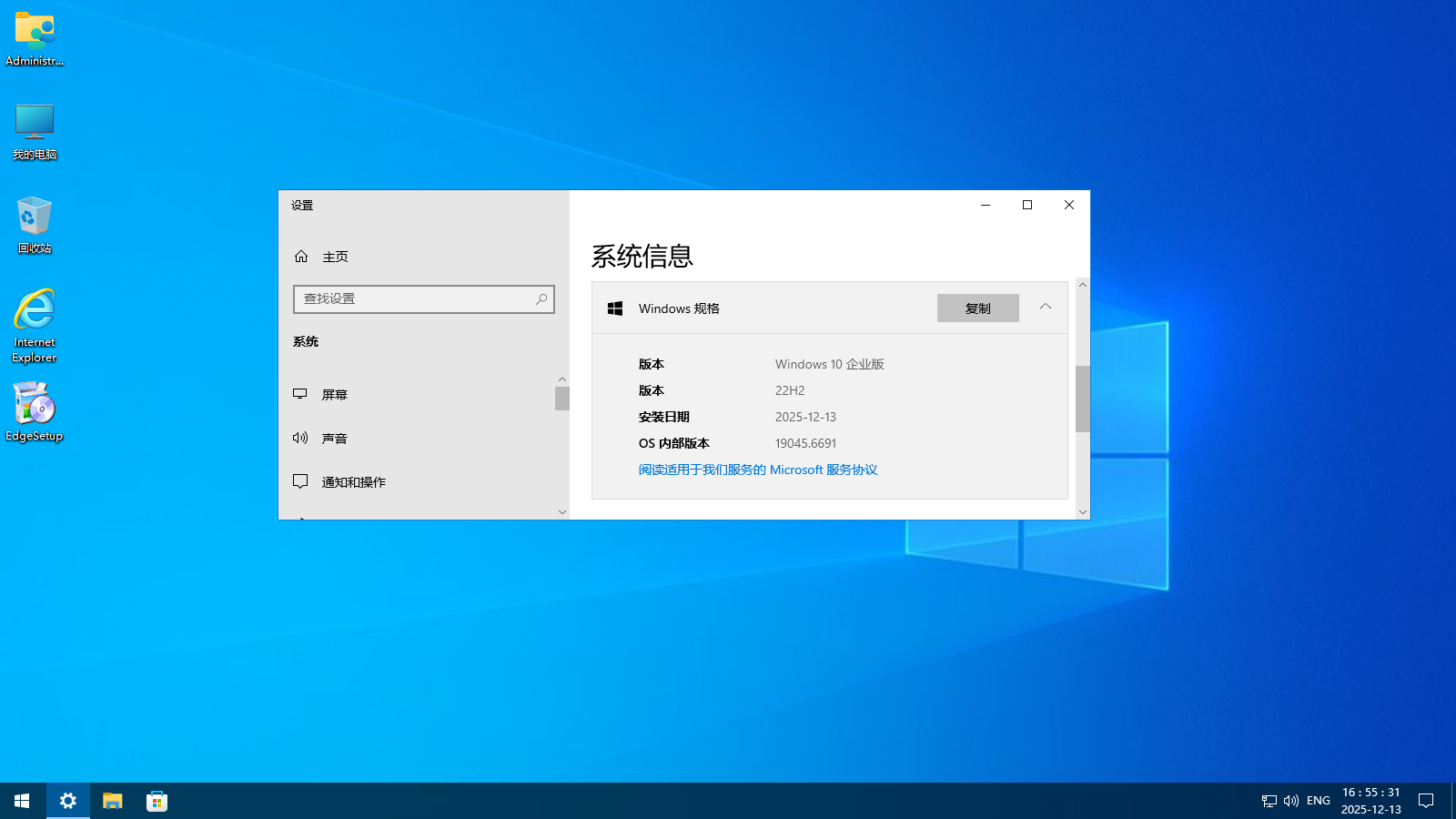Open the notification action center icon
Image resolution: width=1456 pixels, height=819 pixels.
[1426, 801]
